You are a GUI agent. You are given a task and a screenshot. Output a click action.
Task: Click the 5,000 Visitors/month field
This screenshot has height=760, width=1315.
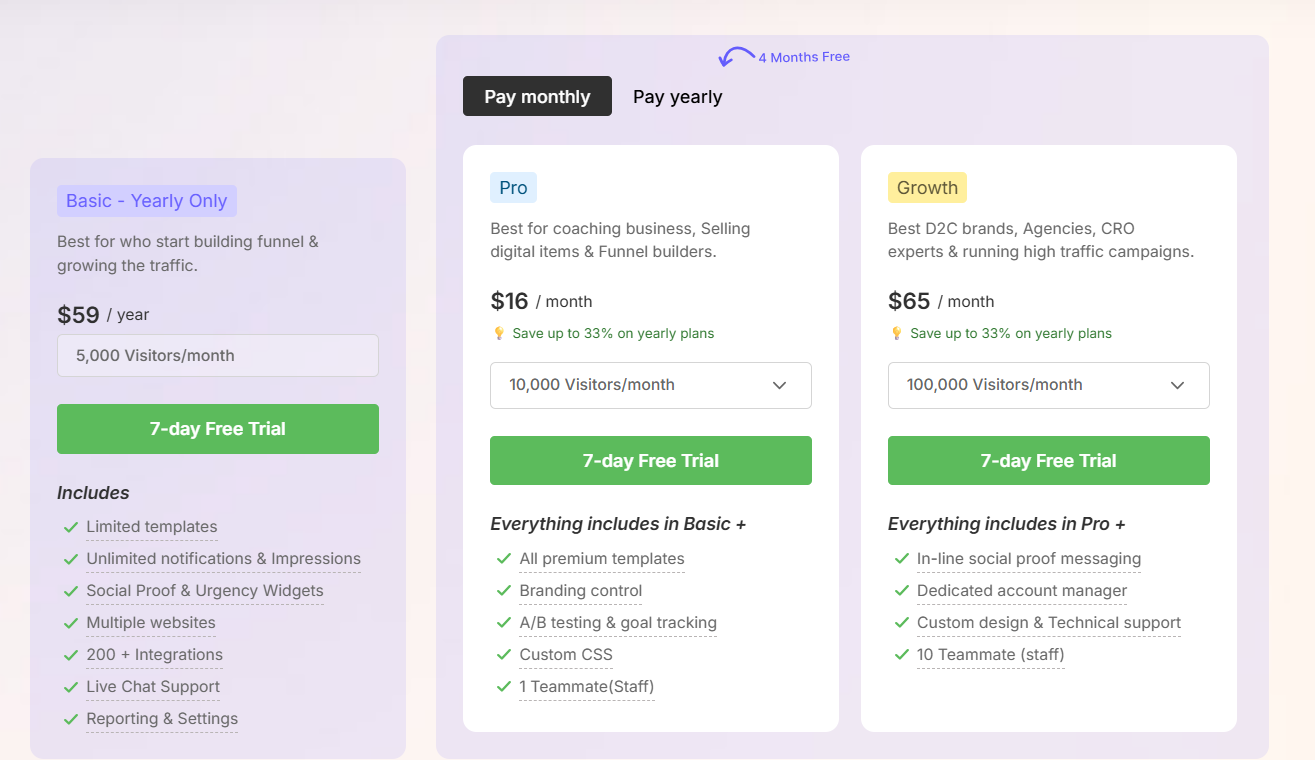tap(217, 355)
